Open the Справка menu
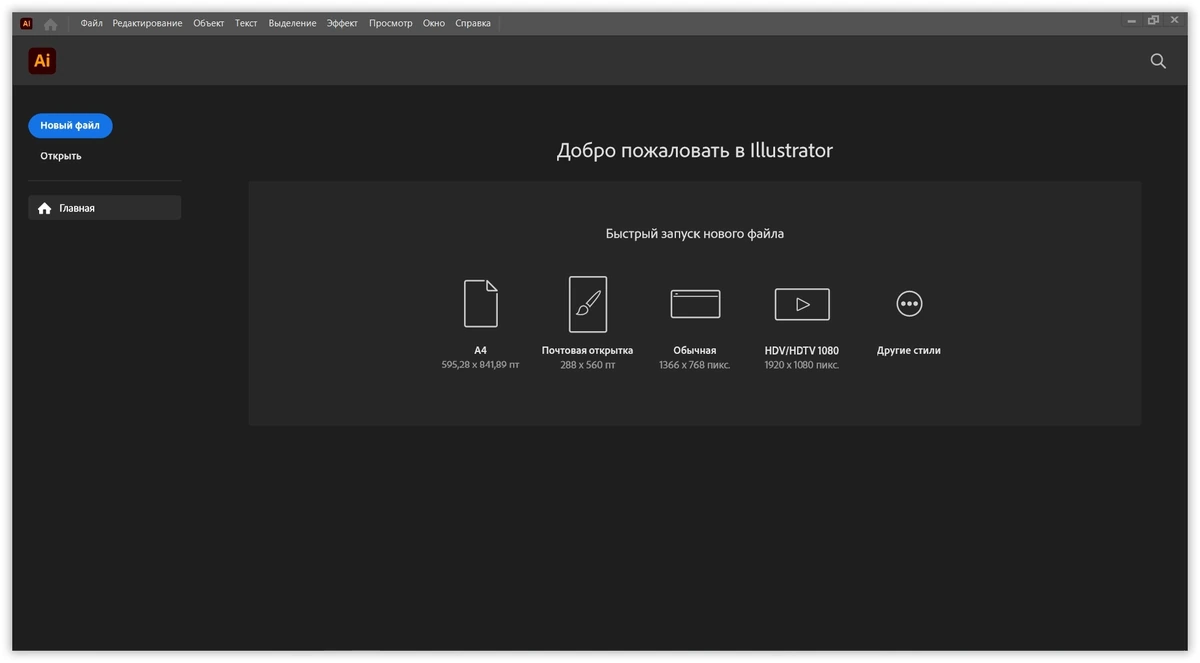This screenshot has height=663, width=1200. [473, 23]
